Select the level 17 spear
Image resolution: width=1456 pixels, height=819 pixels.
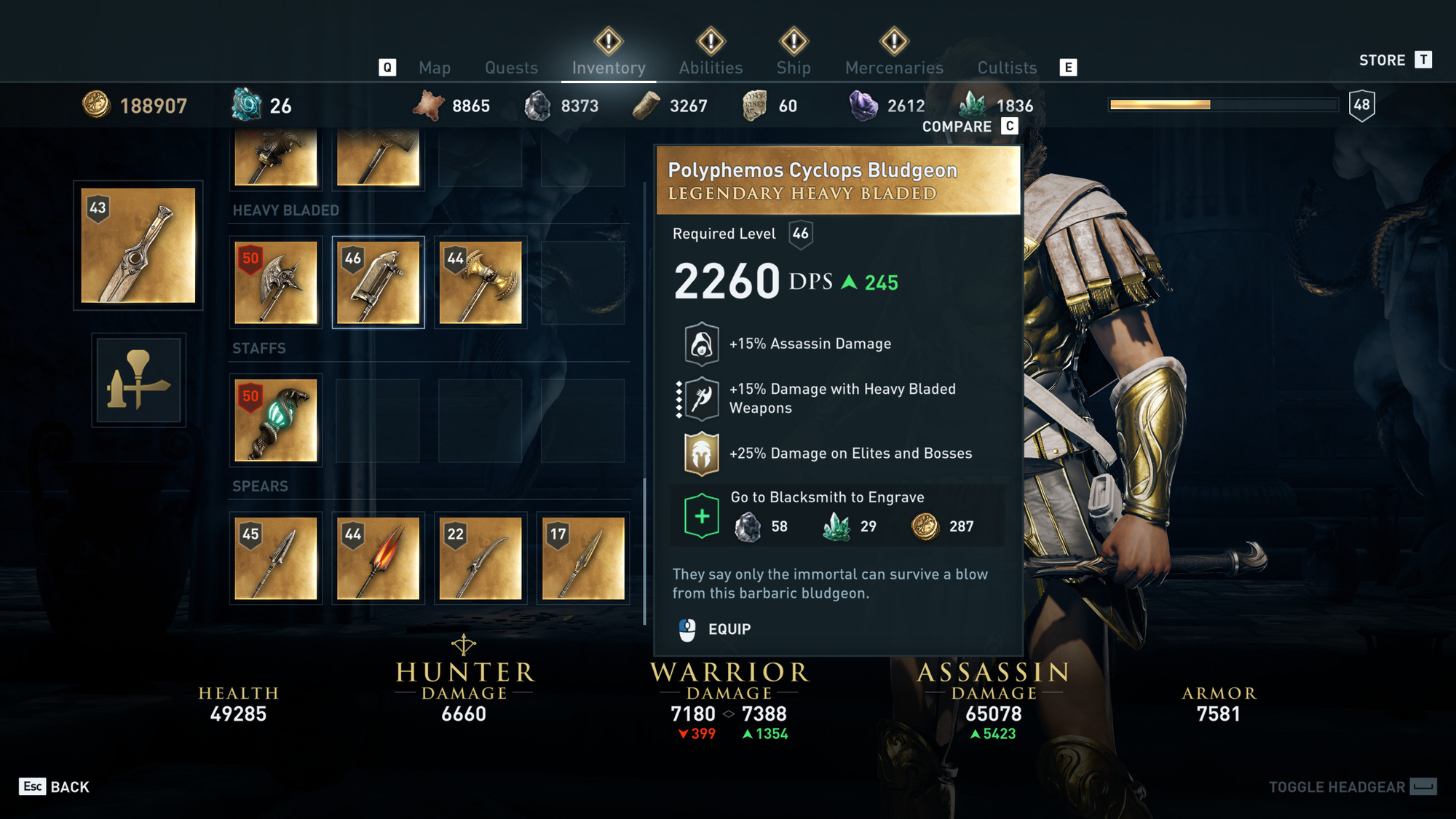(583, 558)
